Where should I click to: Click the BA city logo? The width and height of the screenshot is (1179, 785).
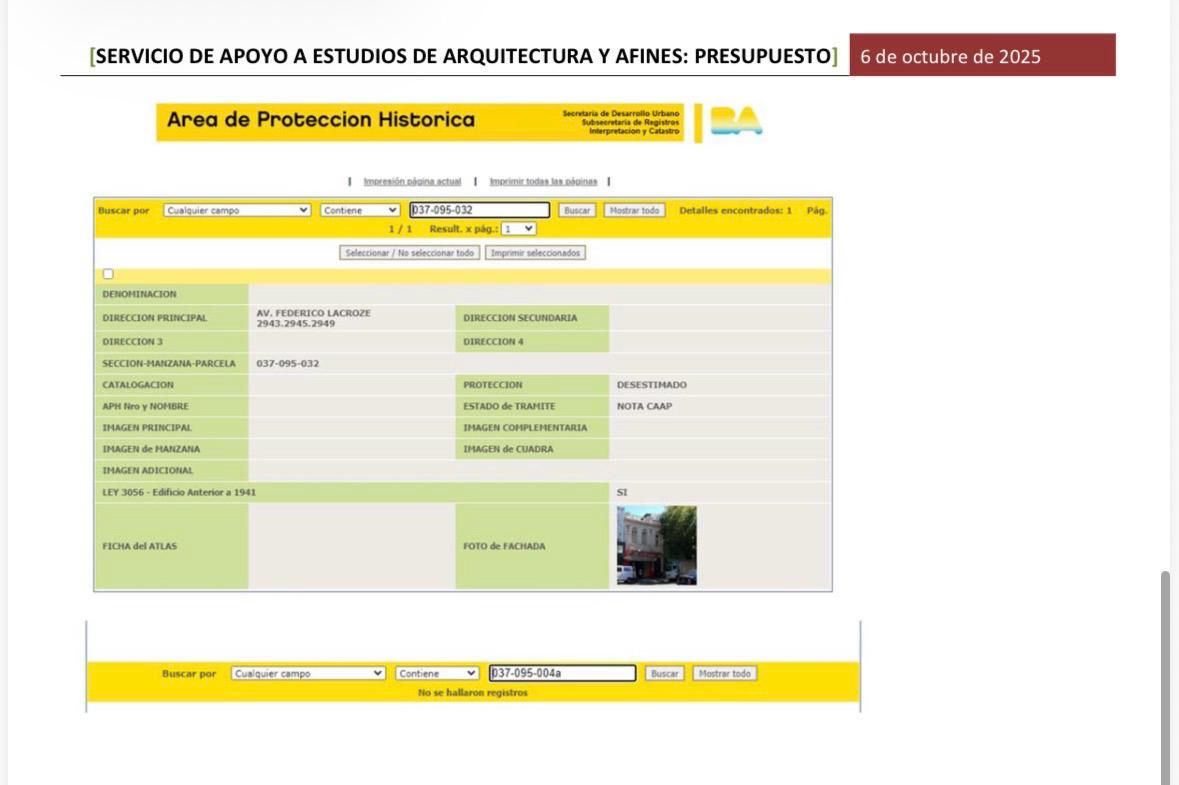coord(735,121)
